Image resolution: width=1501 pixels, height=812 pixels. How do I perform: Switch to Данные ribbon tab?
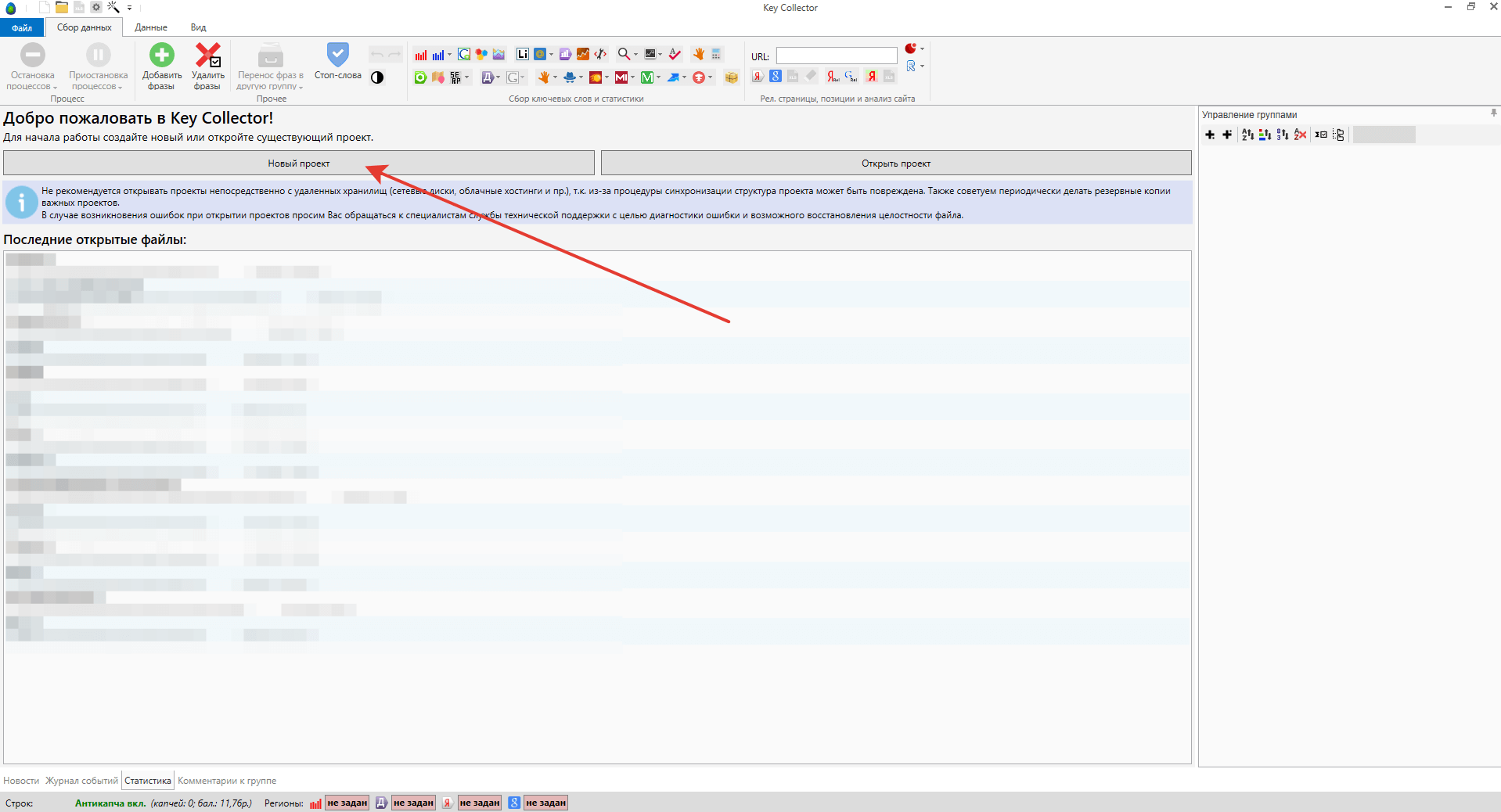coord(151,27)
